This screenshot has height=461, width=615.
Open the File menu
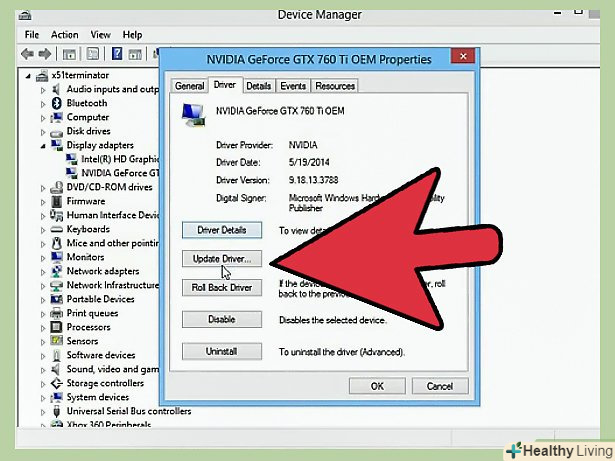tap(32, 35)
